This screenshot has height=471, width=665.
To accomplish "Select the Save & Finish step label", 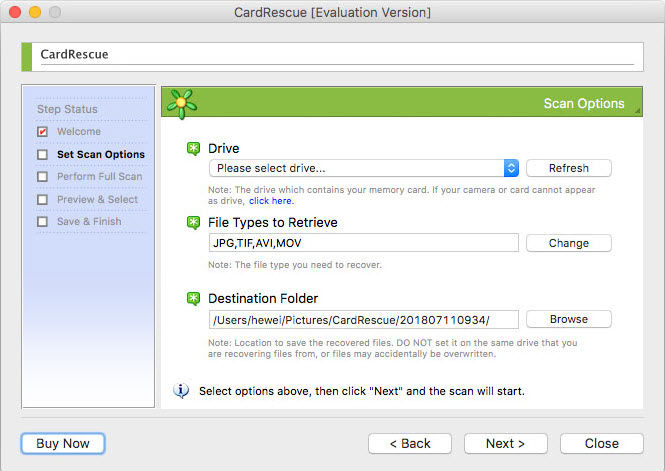I will pyautogui.click(x=89, y=221).
